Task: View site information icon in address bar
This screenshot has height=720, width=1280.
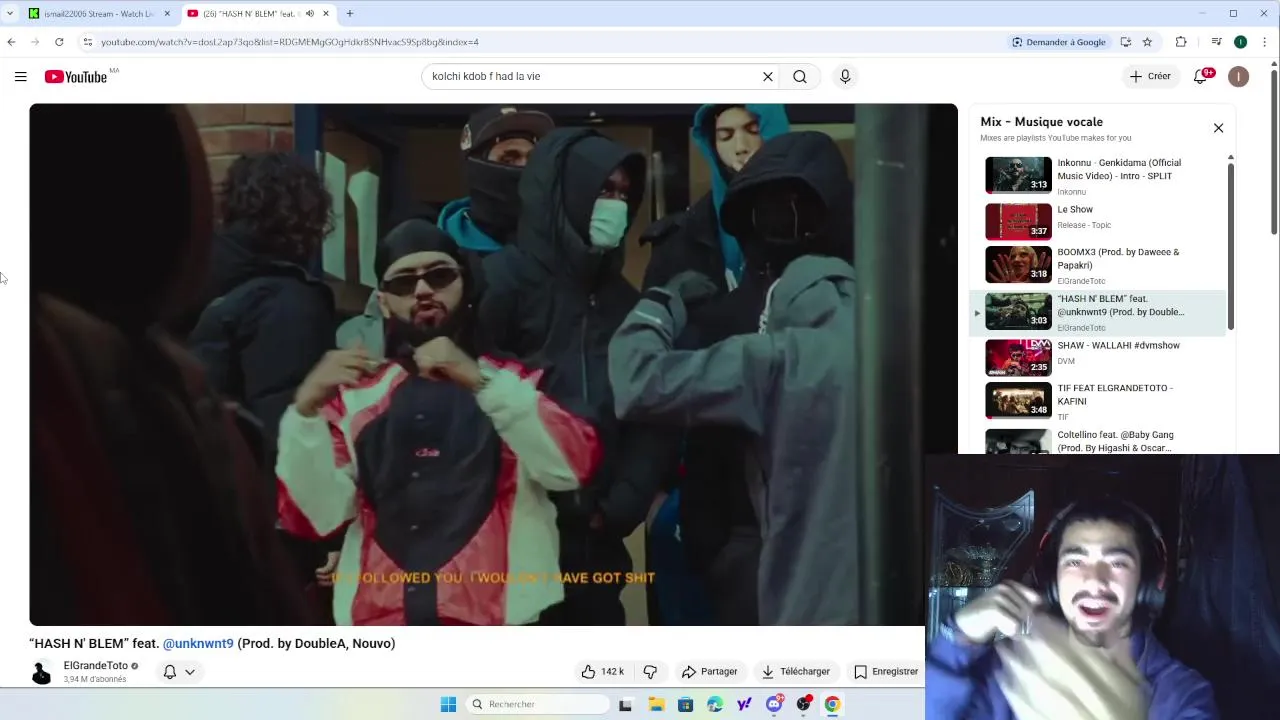Action: point(88,42)
